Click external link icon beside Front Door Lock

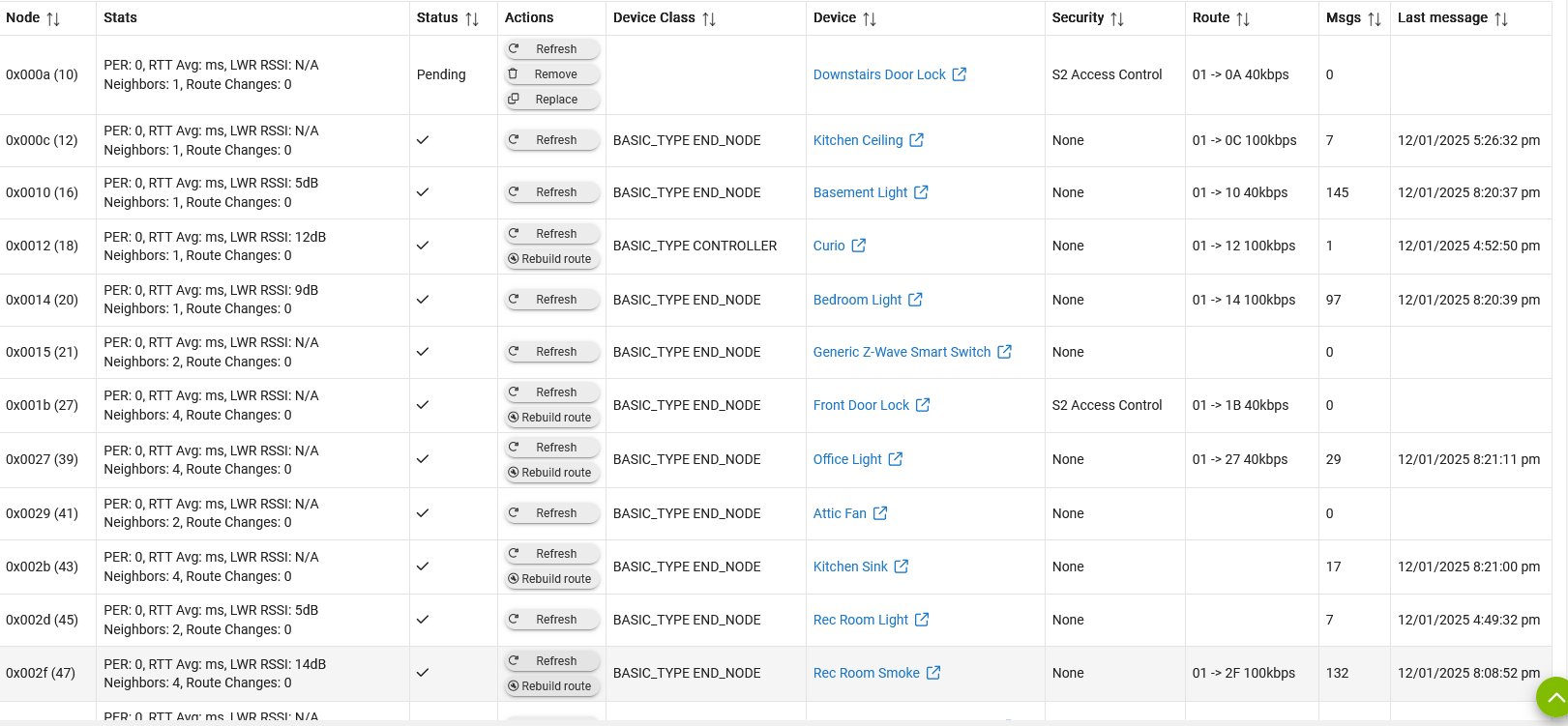[x=923, y=405]
